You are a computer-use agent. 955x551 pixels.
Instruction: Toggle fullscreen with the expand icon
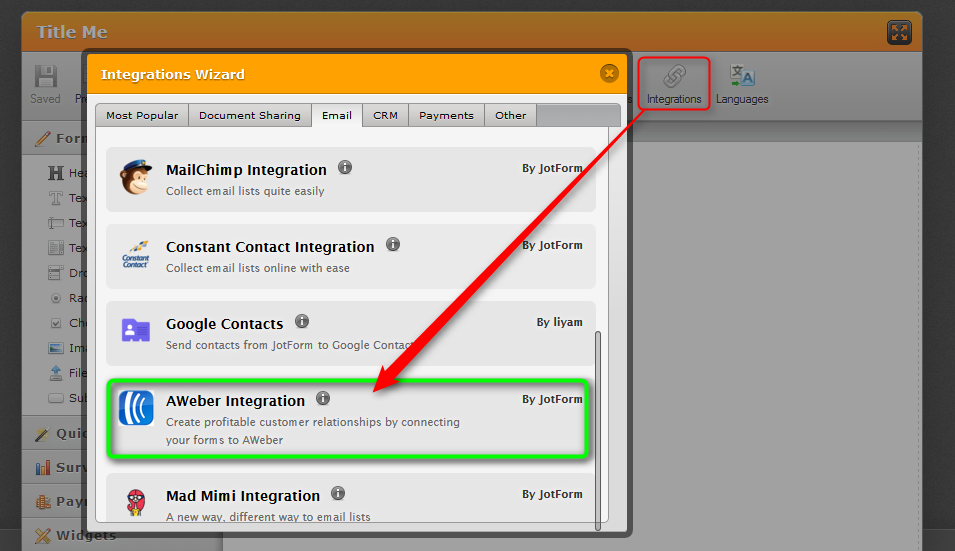coord(899,33)
